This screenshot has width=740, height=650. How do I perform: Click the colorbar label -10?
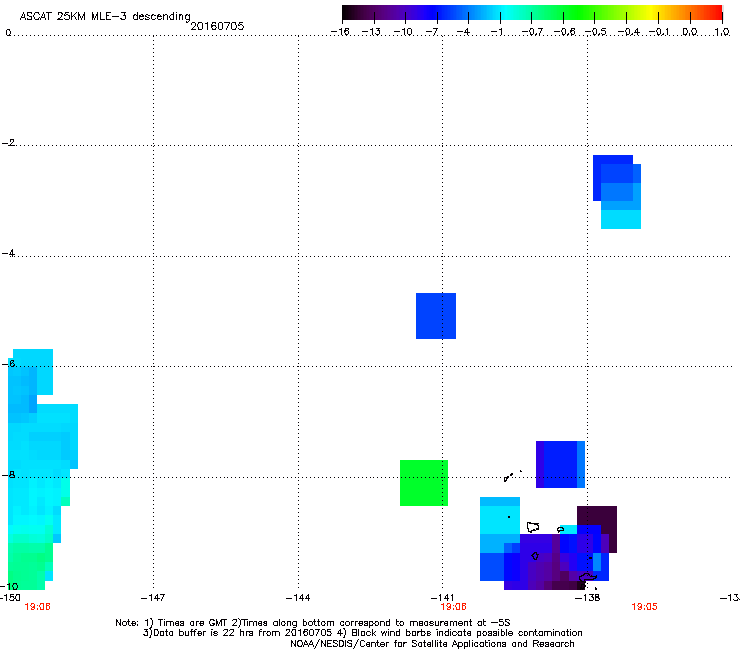point(403,32)
